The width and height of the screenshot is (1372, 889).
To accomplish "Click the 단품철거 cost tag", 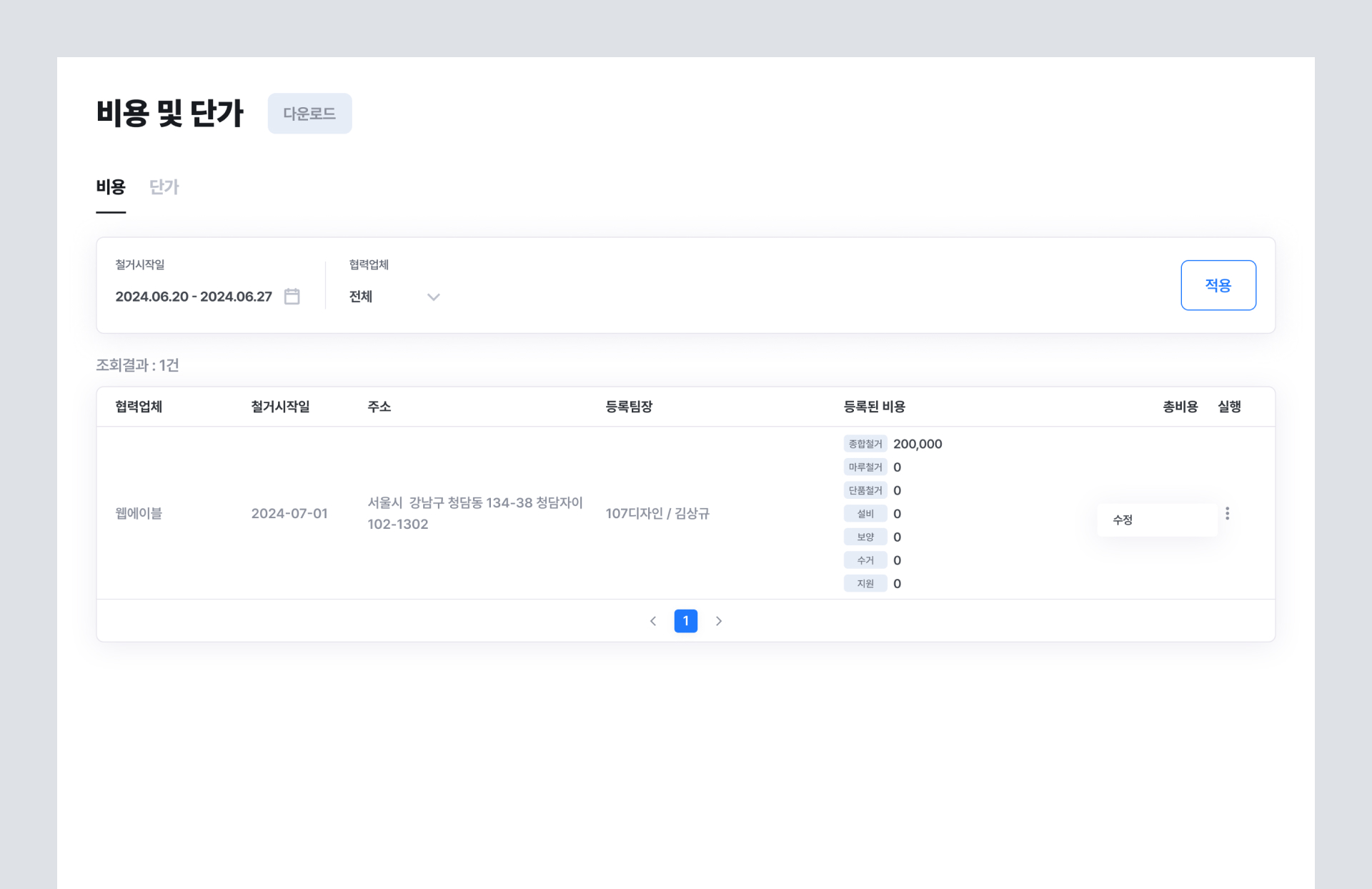I will [x=865, y=490].
